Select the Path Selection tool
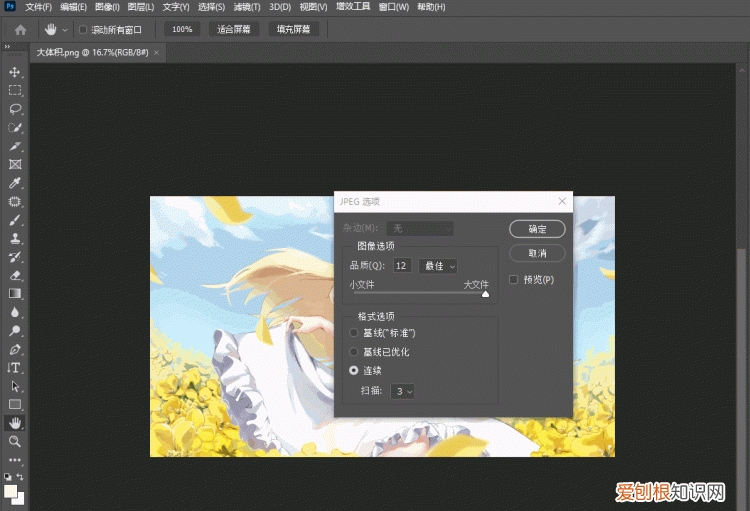750x511 pixels. click(15, 386)
